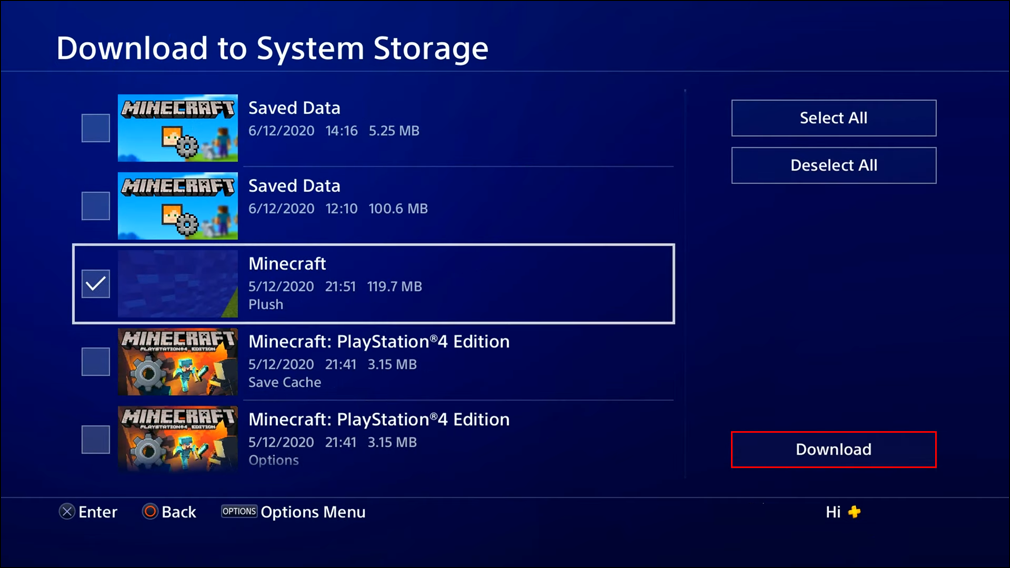1010x568 pixels.
Task: Check the 5.25 MB Saved Data checkbox
Action: point(96,128)
